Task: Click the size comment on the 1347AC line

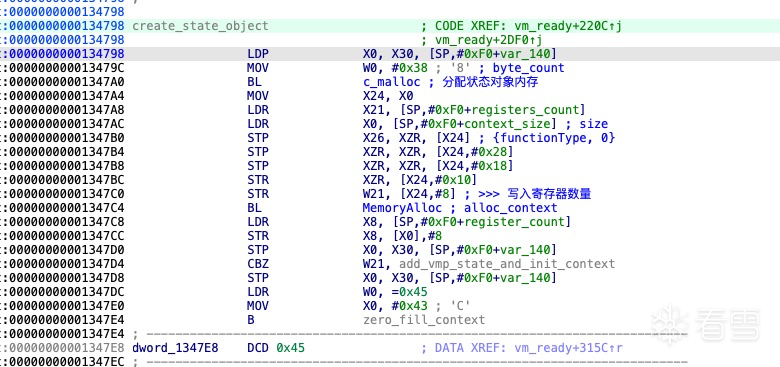Action: click(x=593, y=124)
